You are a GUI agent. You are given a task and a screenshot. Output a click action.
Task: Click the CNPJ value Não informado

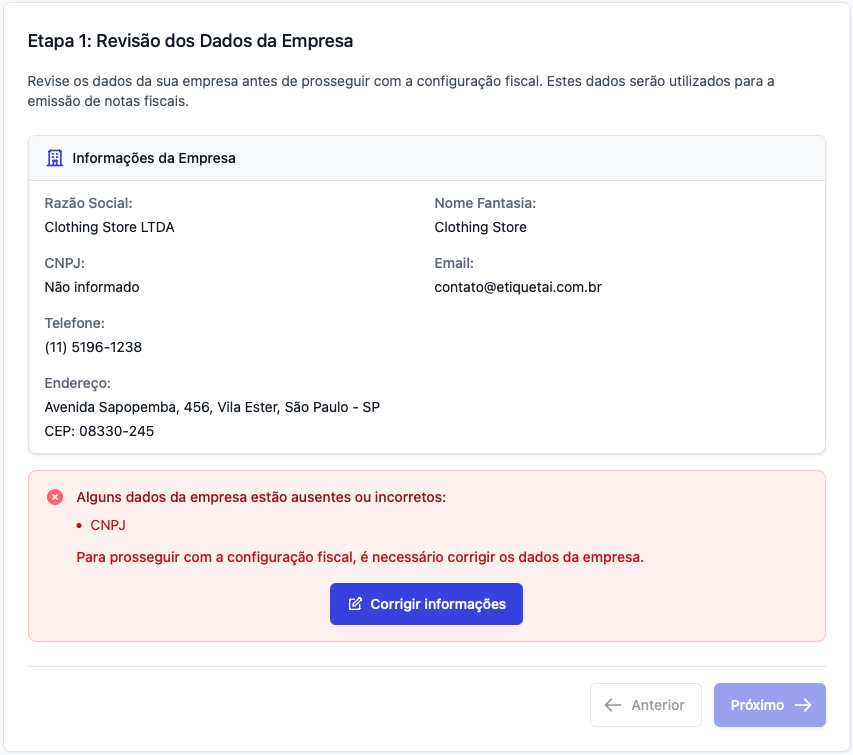tap(92, 287)
